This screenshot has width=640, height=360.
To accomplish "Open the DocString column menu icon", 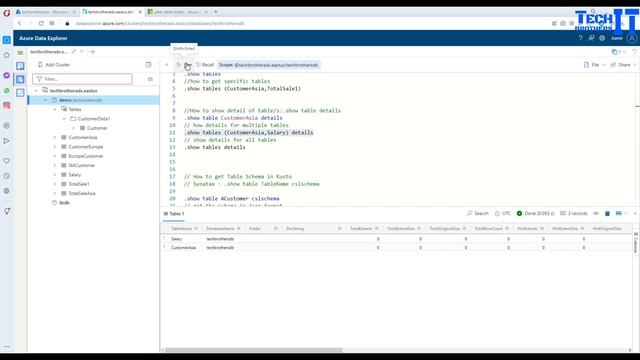I will pyautogui.click(x=340, y=229).
